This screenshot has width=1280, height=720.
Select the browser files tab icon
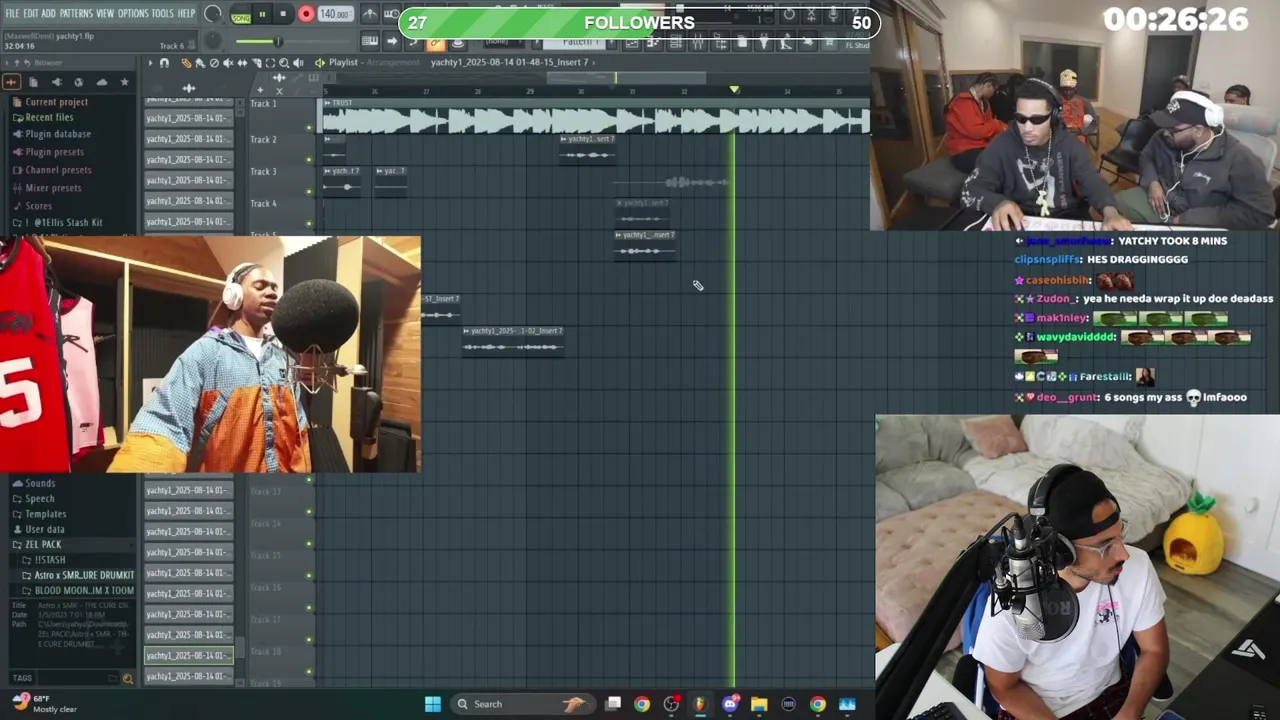(33, 82)
